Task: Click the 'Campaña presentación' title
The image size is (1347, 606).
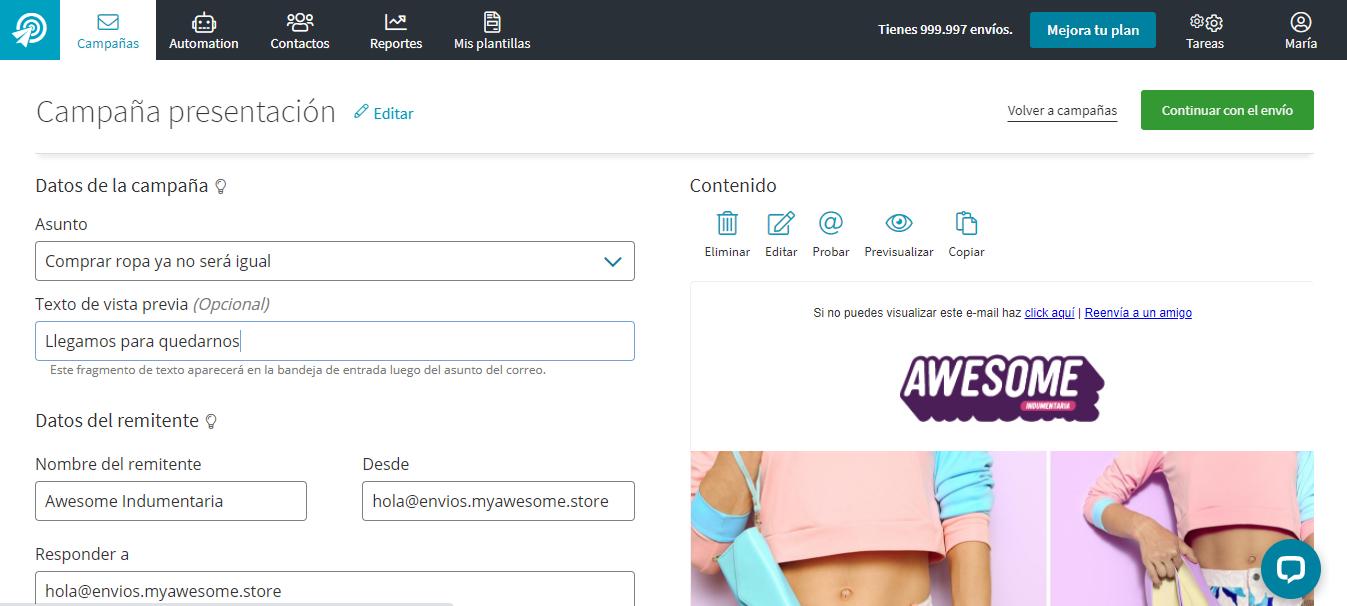Action: click(x=186, y=111)
